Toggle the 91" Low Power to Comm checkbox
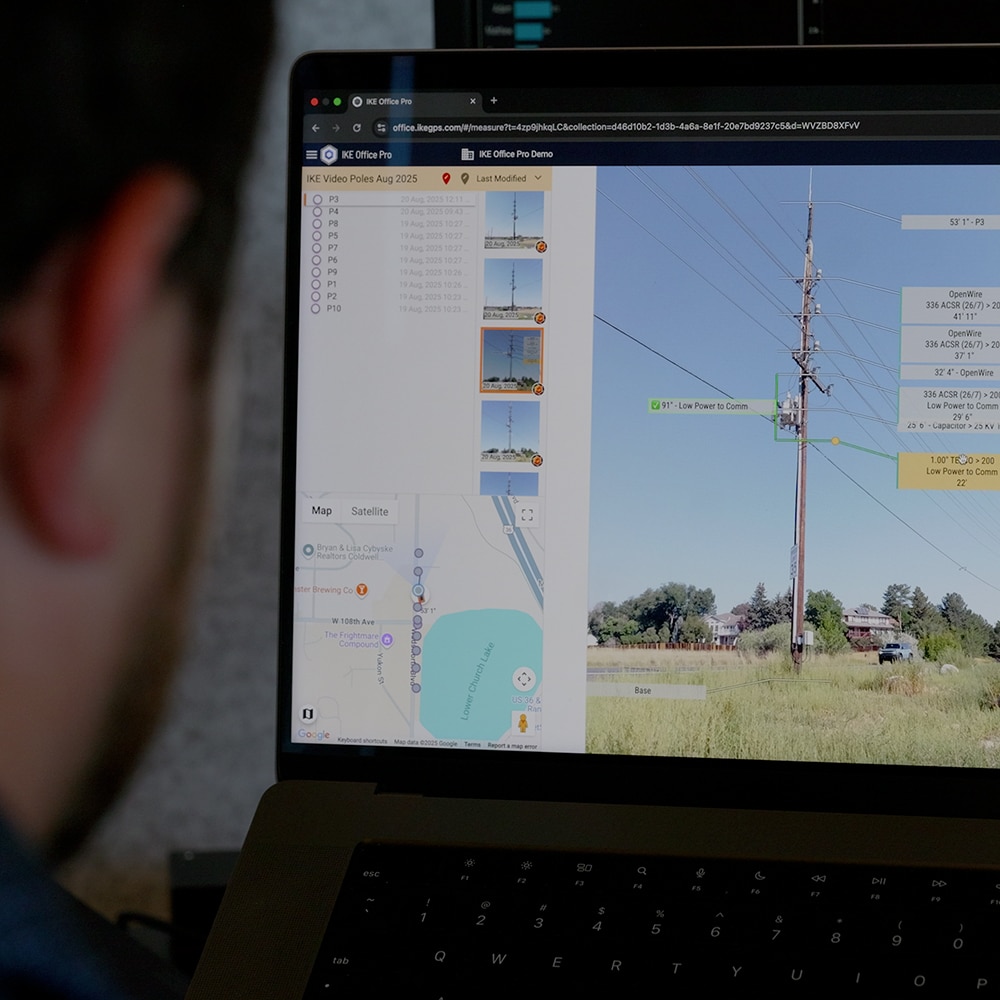This screenshot has height=1000, width=1000. (x=655, y=405)
